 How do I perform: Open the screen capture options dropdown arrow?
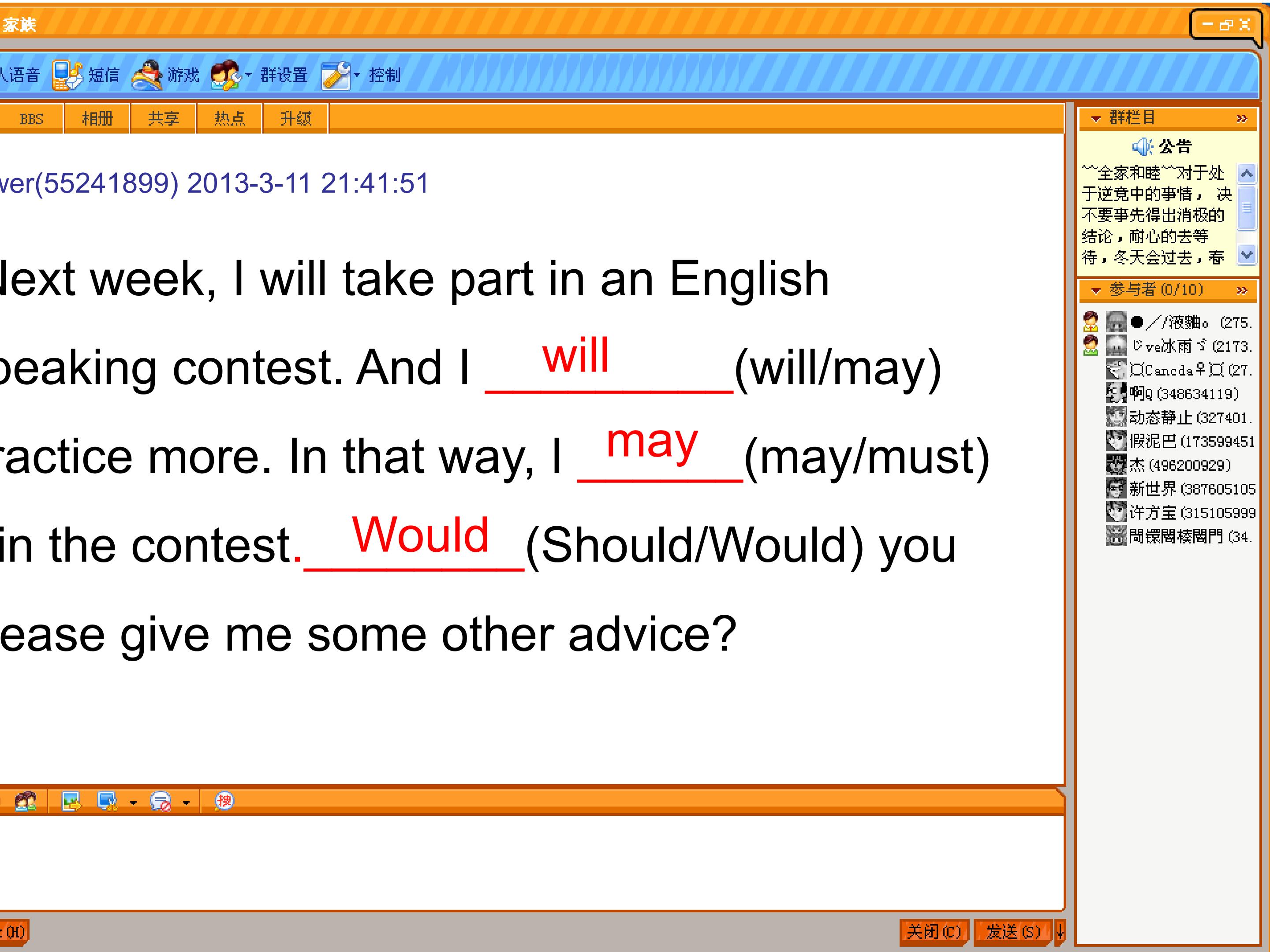[133, 803]
